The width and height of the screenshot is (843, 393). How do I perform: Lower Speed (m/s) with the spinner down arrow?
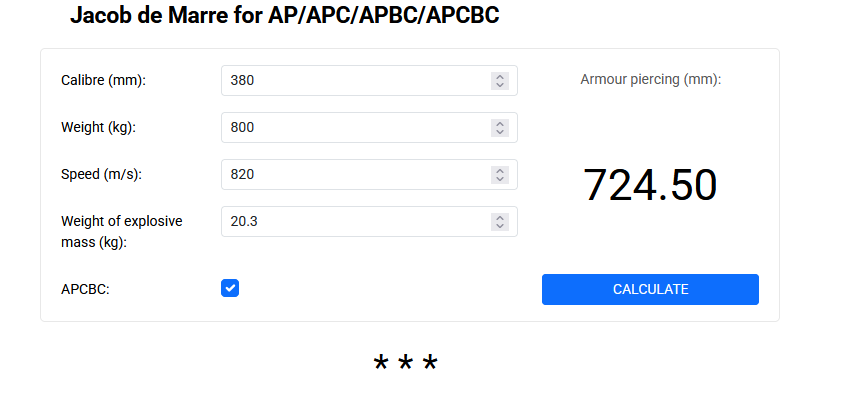(x=500, y=178)
